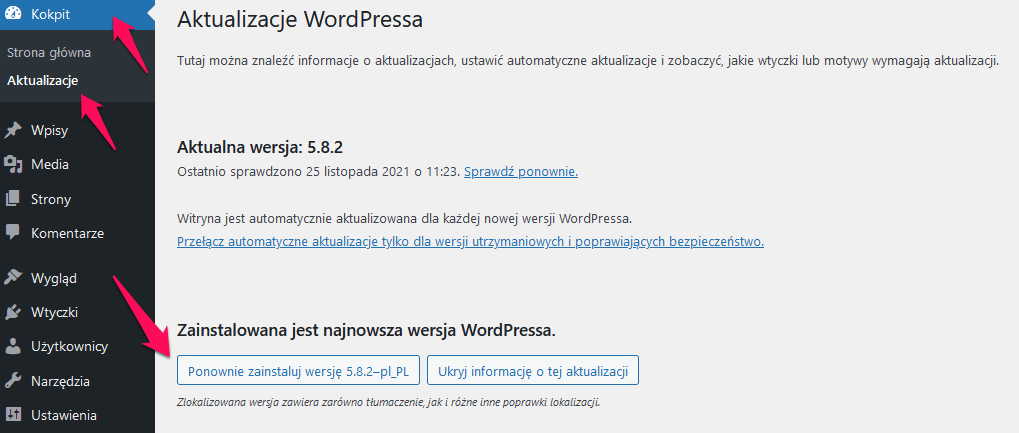
Task: Click the Aktualna wersja: 5.8.2 text
Action: 260,148
